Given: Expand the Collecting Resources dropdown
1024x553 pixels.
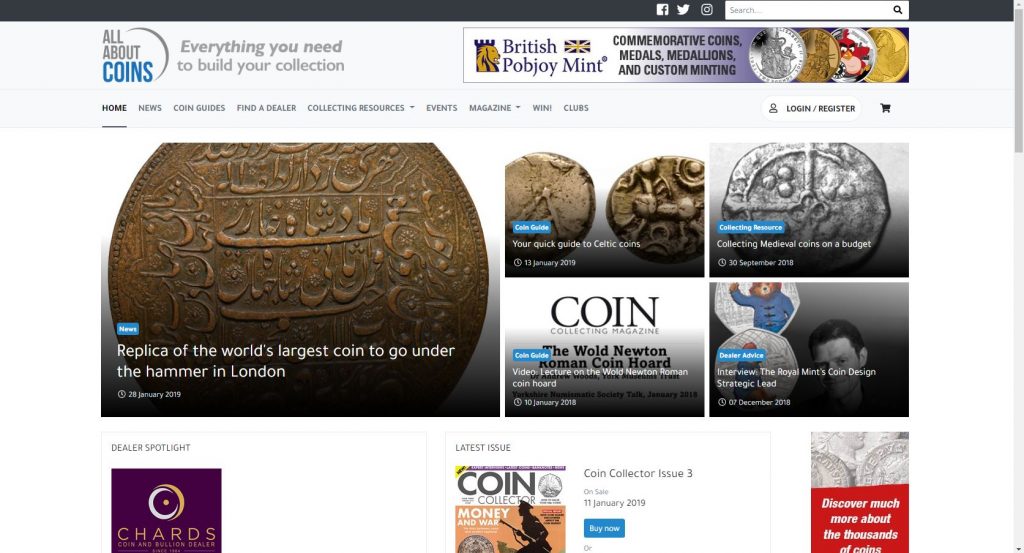Looking at the screenshot, I should point(360,108).
